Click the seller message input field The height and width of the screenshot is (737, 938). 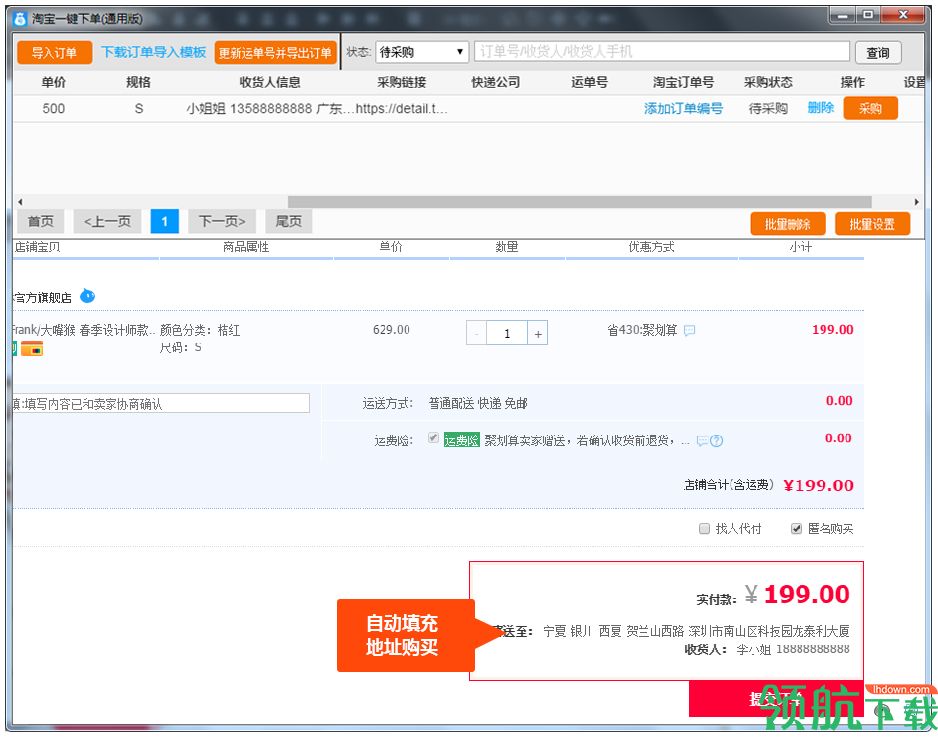161,403
